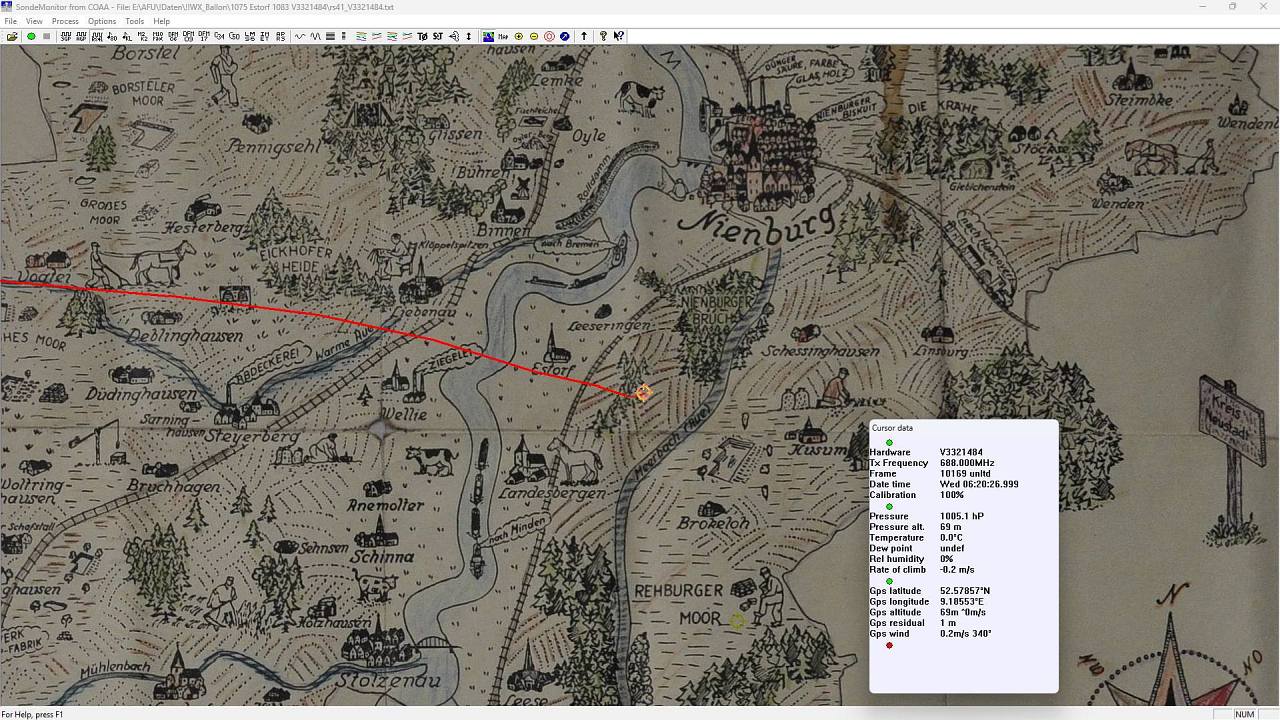
Task: Click the large waveform display icon
Action: click(x=315, y=36)
